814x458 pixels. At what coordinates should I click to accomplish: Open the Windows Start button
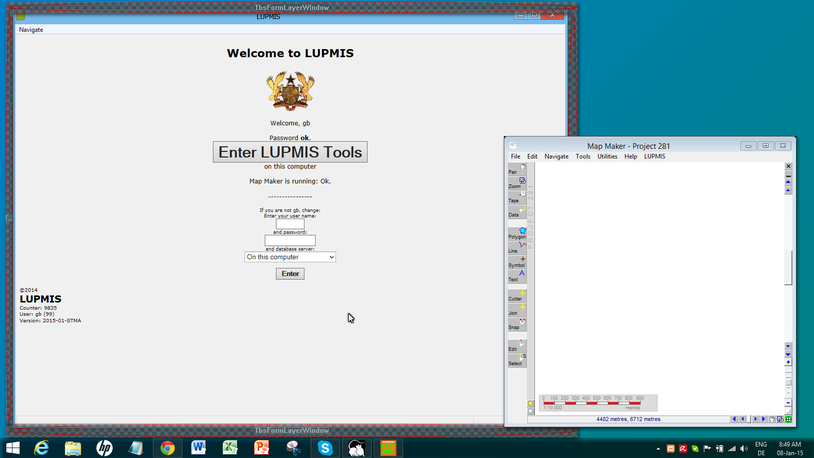click(12, 448)
